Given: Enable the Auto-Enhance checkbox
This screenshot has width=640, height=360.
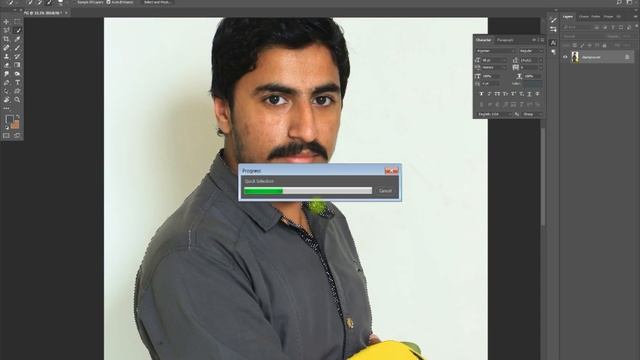Looking at the screenshot, I should pos(109,2).
